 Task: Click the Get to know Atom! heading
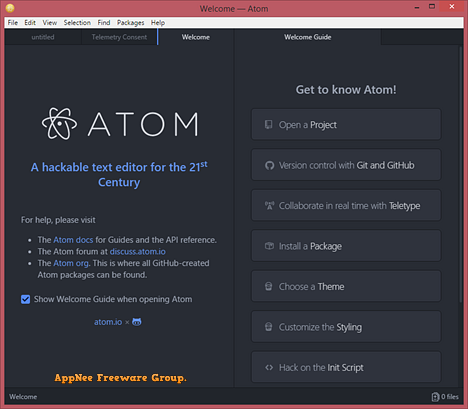[x=346, y=90]
